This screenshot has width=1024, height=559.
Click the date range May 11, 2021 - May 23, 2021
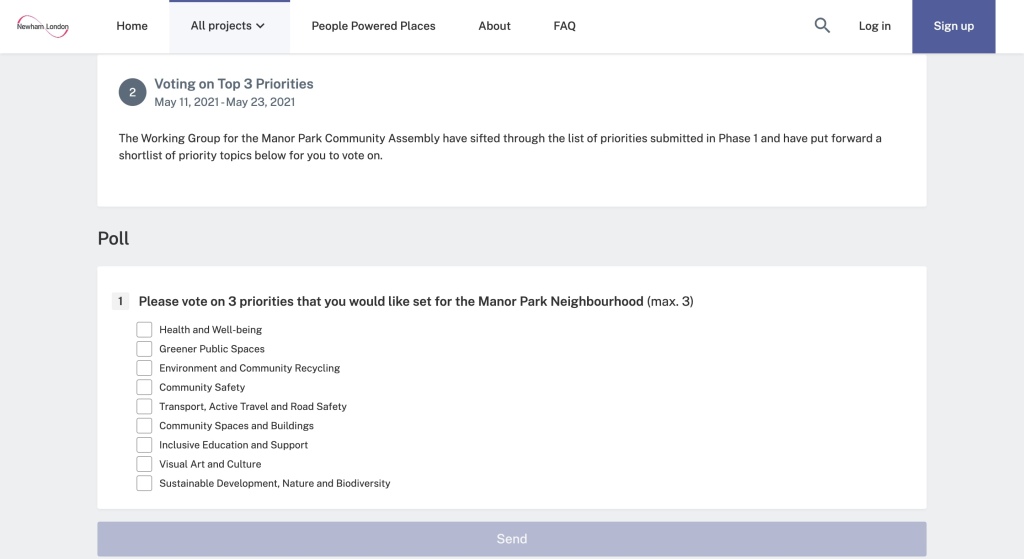point(225,102)
